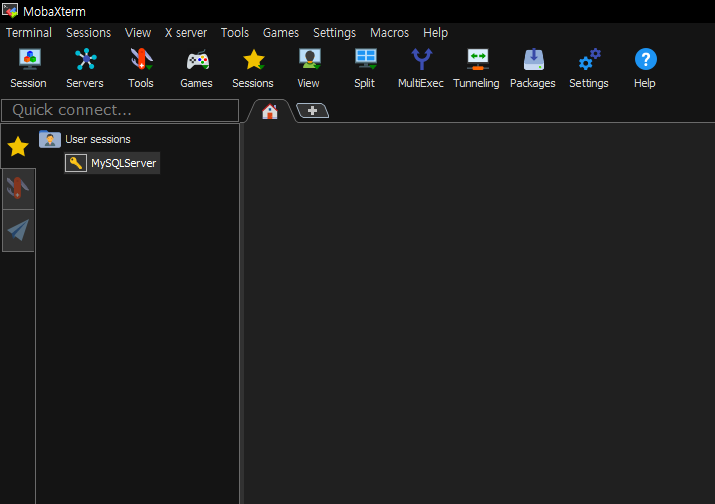This screenshot has height=504, width=715.
Task: Select the Macros paper plane sidebar tab
Action: click(x=18, y=230)
